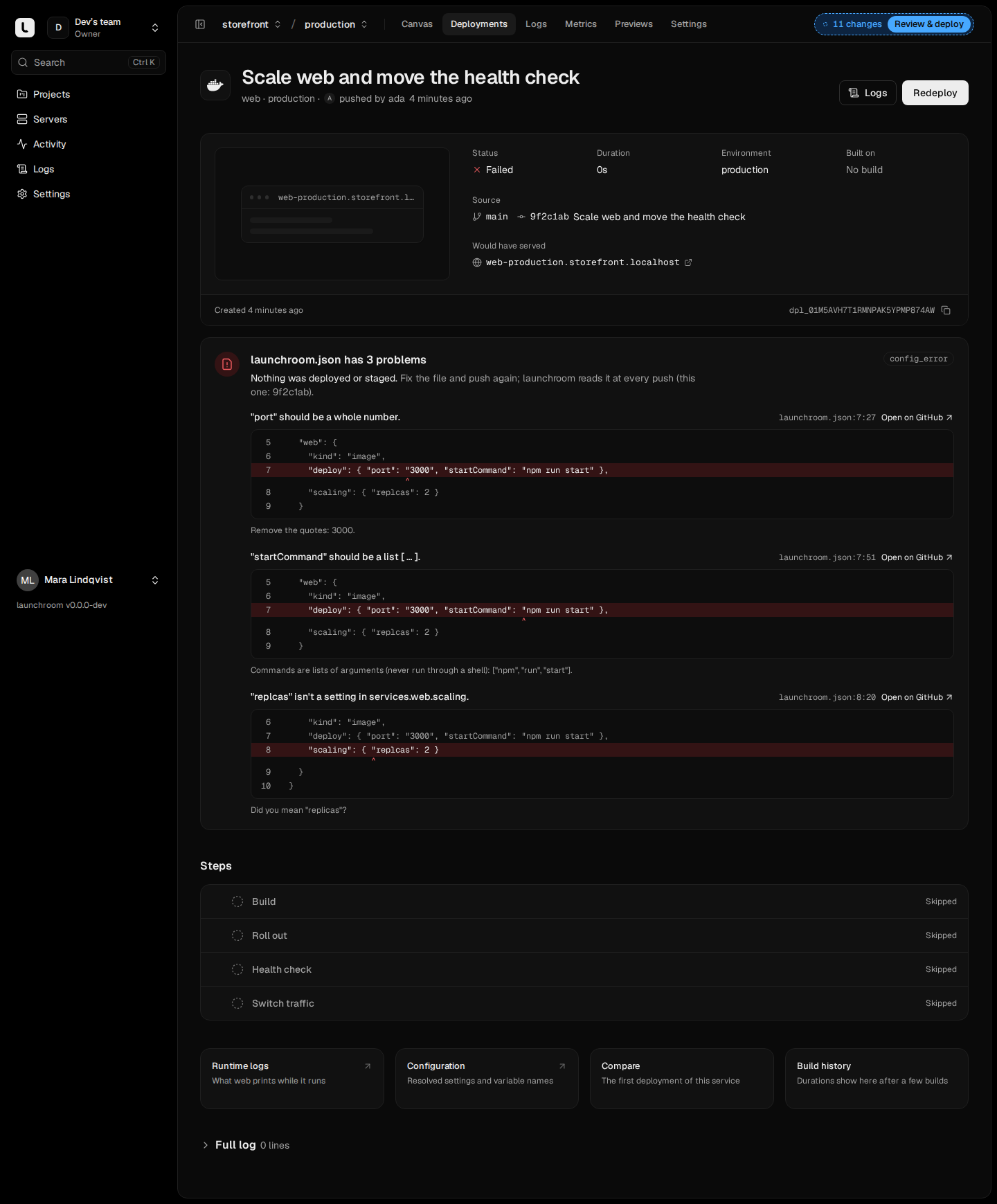Open the Configuration card
Viewport: 997px width, 1204px height.
pos(487,1079)
